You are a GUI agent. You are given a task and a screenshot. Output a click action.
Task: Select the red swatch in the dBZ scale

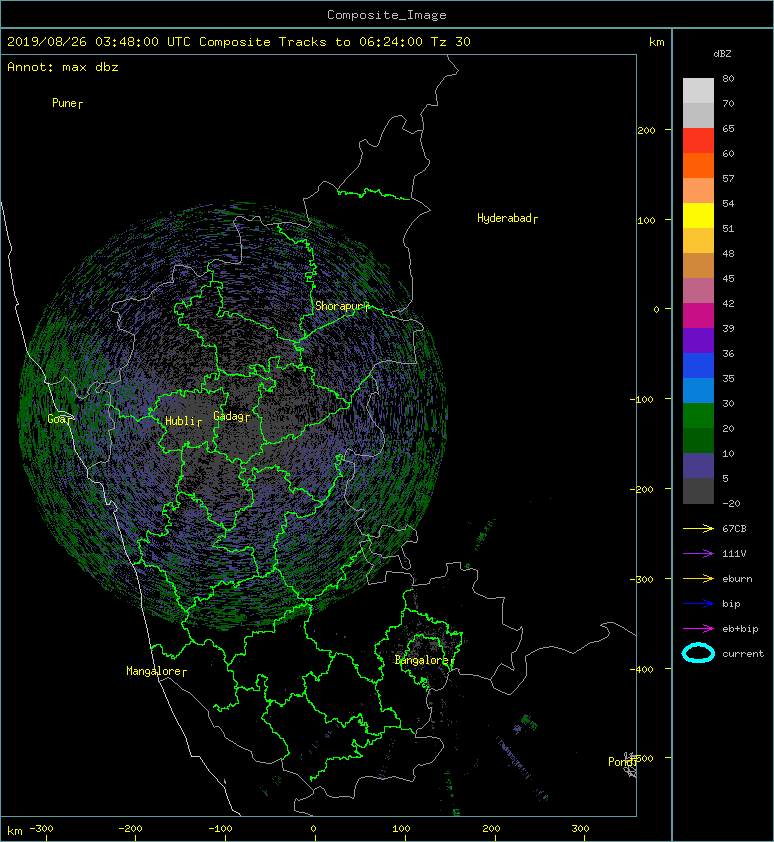click(x=698, y=140)
